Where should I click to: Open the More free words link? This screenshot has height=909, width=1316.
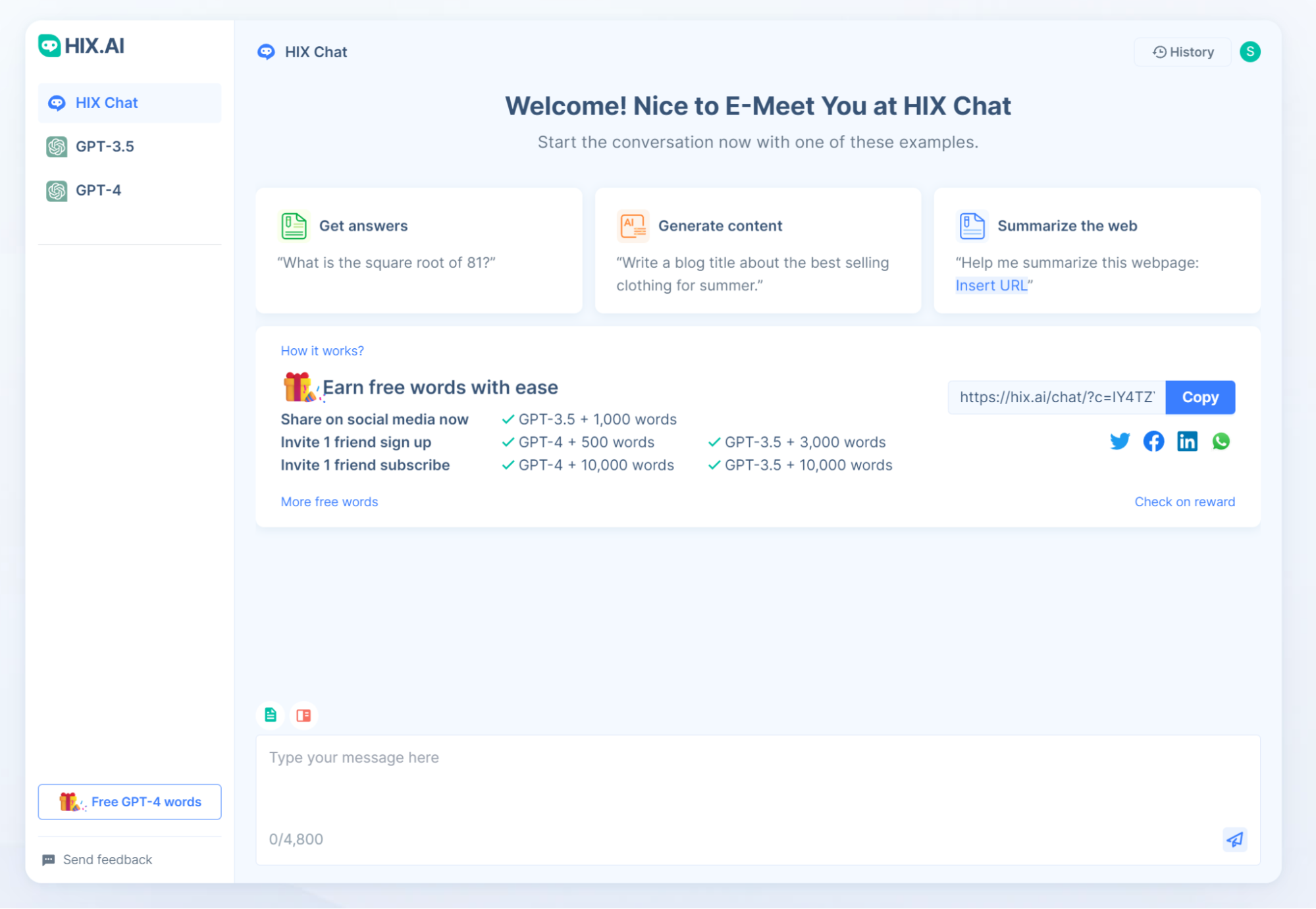point(329,502)
